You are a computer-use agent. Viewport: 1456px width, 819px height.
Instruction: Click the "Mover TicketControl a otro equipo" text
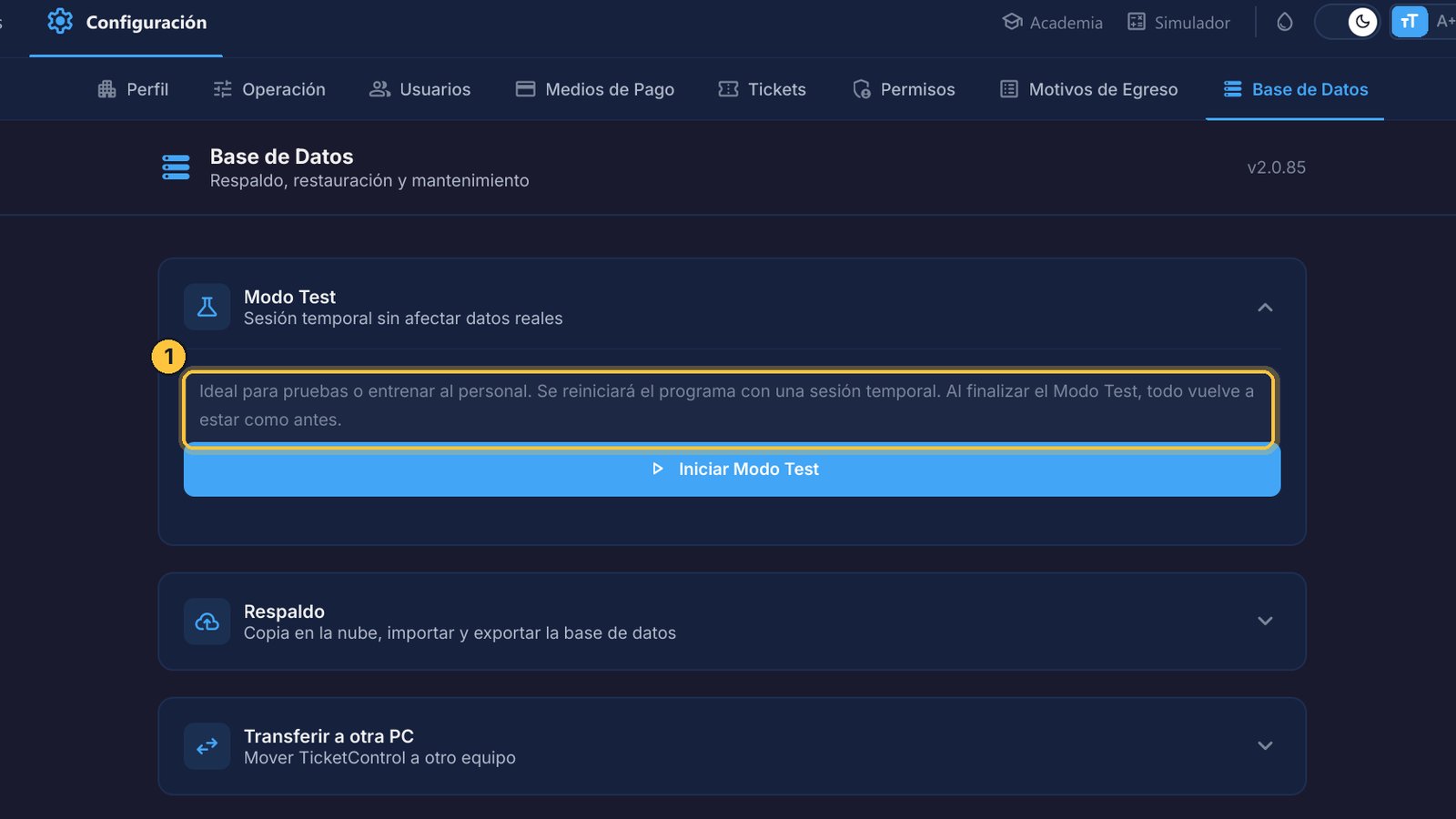379,758
